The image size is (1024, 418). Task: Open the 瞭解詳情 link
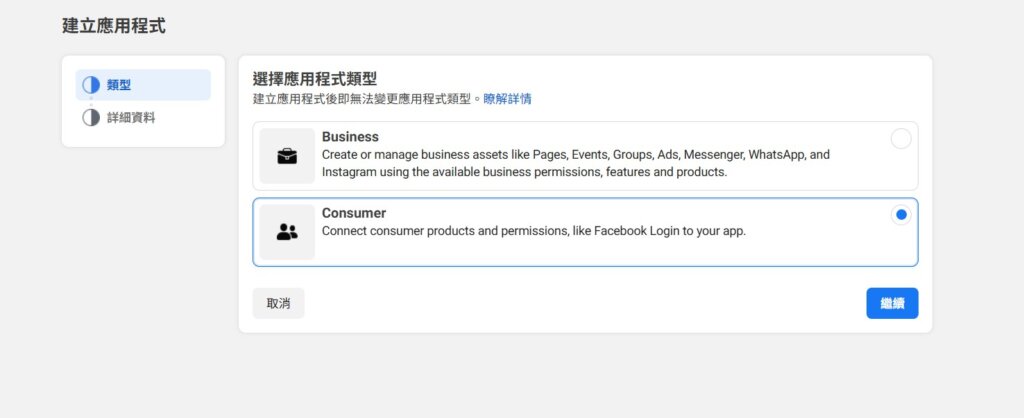tap(507, 99)
